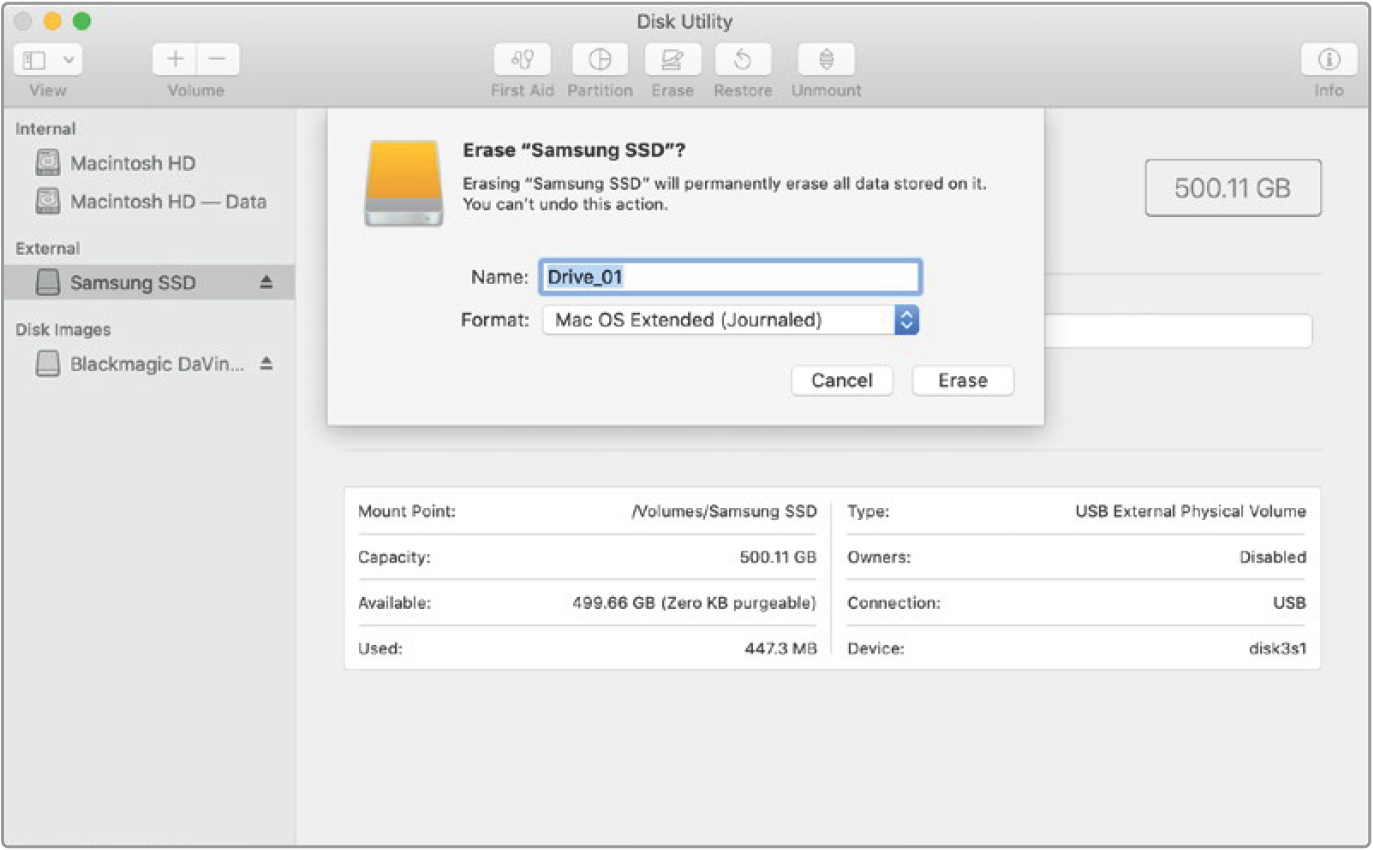
Task: Select the Restore toolbar icon
Action: pyautogui.click(x=742, y=60)
